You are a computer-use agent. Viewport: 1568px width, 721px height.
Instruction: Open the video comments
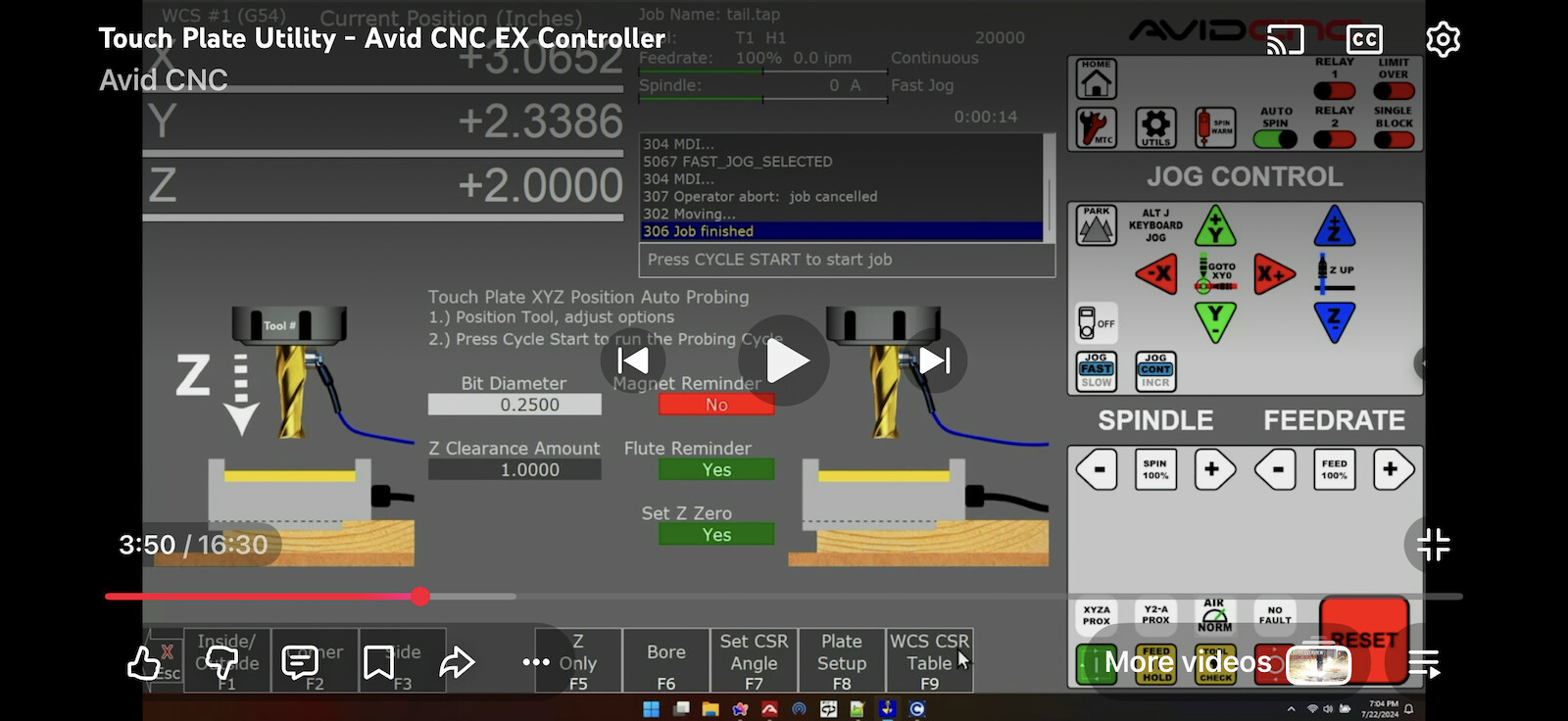click(300, 662)
